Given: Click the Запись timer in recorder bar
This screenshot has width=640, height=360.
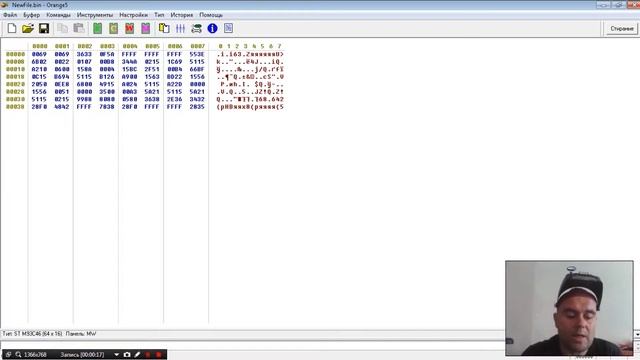Looking at the screenshot, I should pos(82,355).
